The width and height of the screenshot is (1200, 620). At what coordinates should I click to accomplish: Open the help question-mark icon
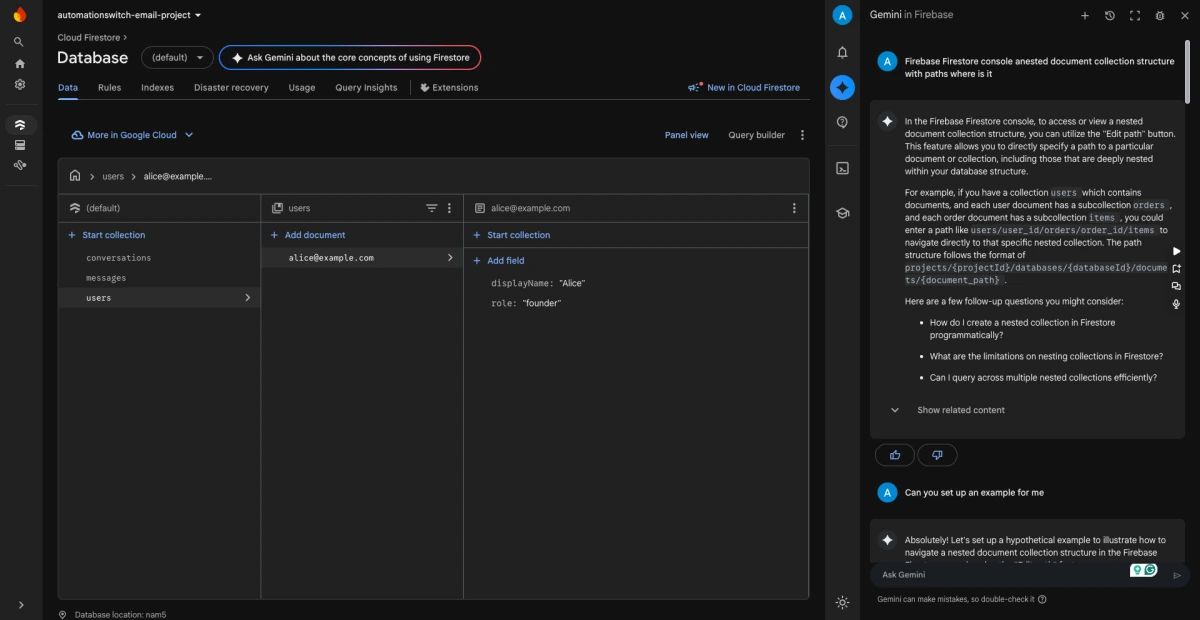pos(842,122)
